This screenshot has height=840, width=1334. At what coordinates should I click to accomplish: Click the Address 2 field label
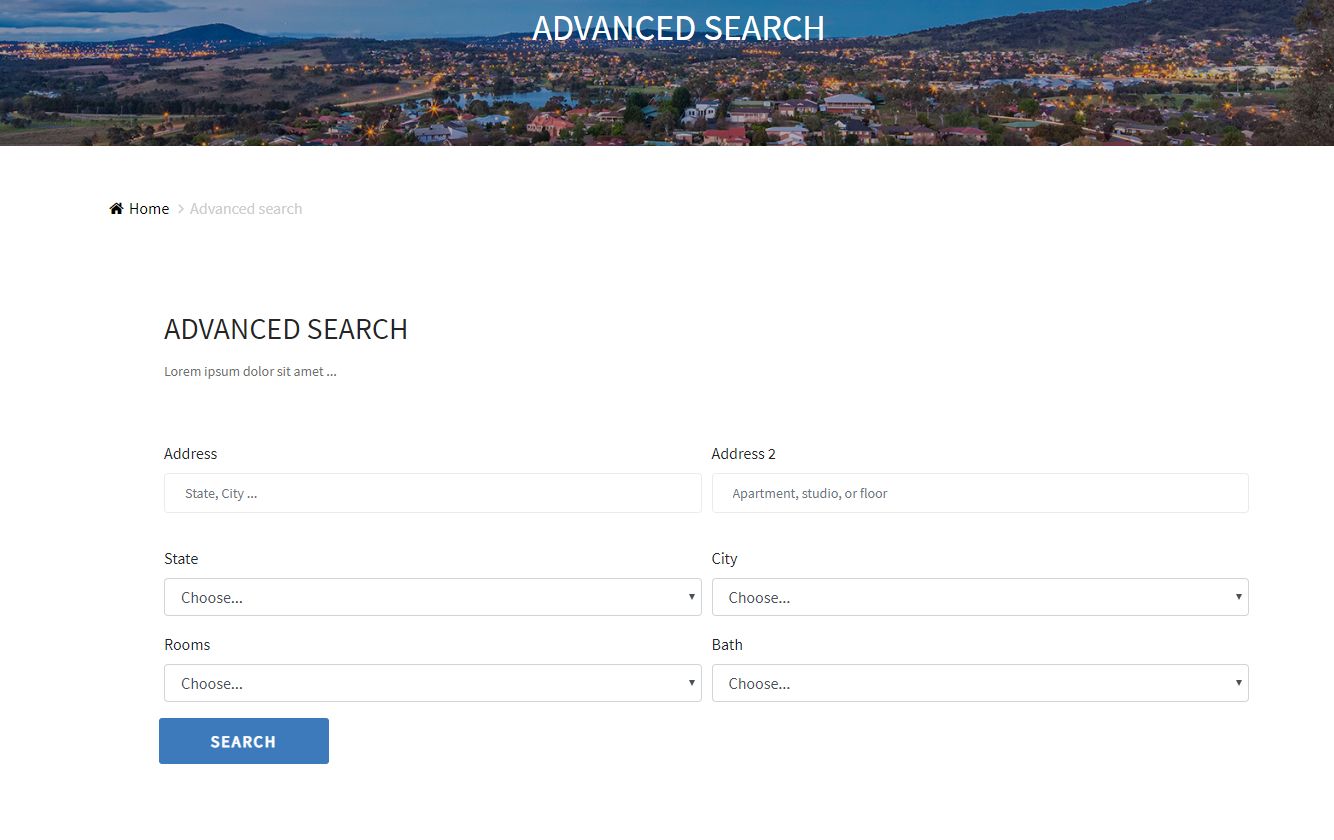point(743,454)
